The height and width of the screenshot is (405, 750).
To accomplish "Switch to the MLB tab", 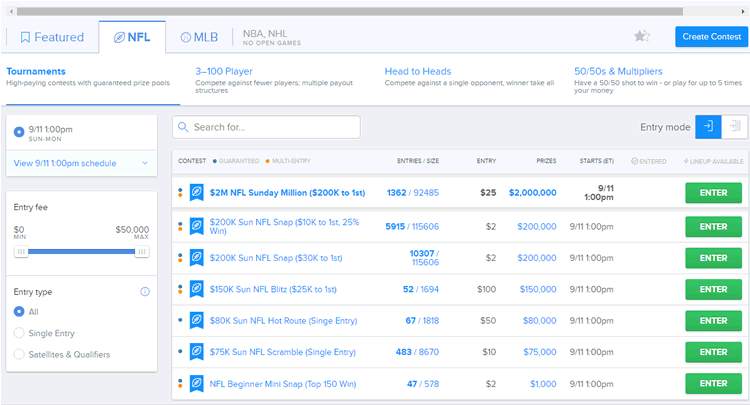I will point(199,37).
